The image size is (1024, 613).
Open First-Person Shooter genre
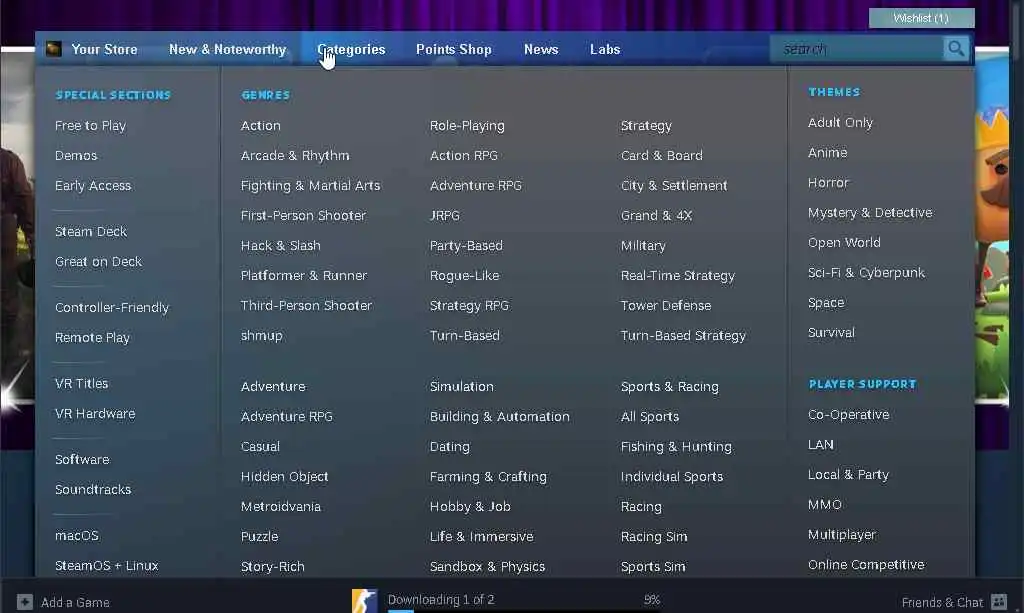(x=303, y=215)
